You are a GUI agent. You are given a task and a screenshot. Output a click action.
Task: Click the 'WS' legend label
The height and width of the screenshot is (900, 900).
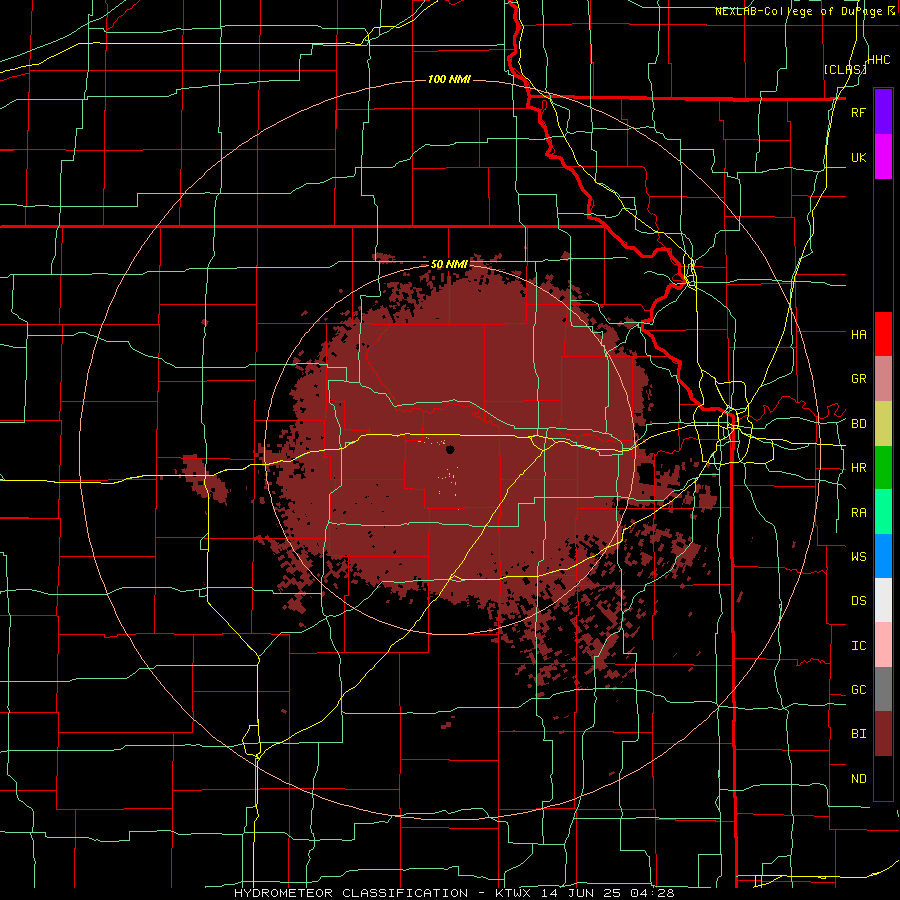click(858, 557)
